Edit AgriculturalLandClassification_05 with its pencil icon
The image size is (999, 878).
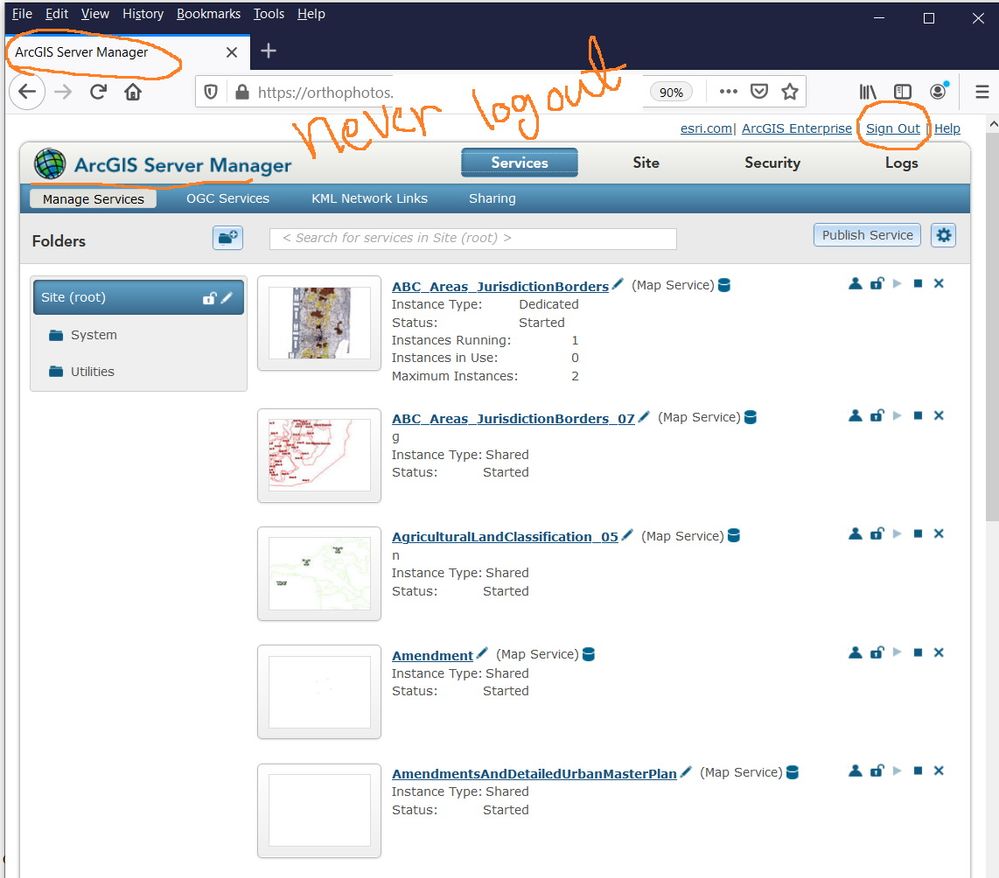coord(627,535)
